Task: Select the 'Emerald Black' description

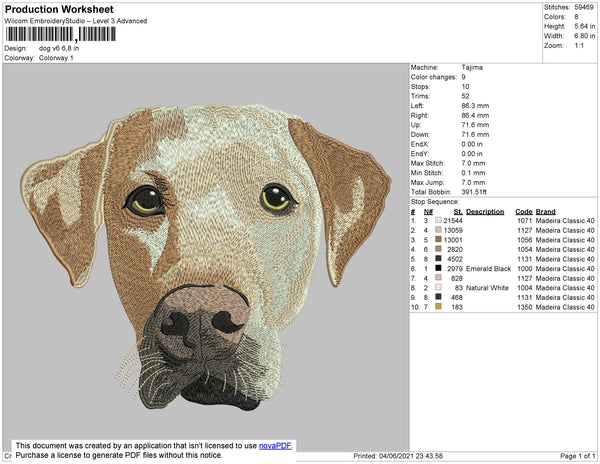Action: coord(488,269)
